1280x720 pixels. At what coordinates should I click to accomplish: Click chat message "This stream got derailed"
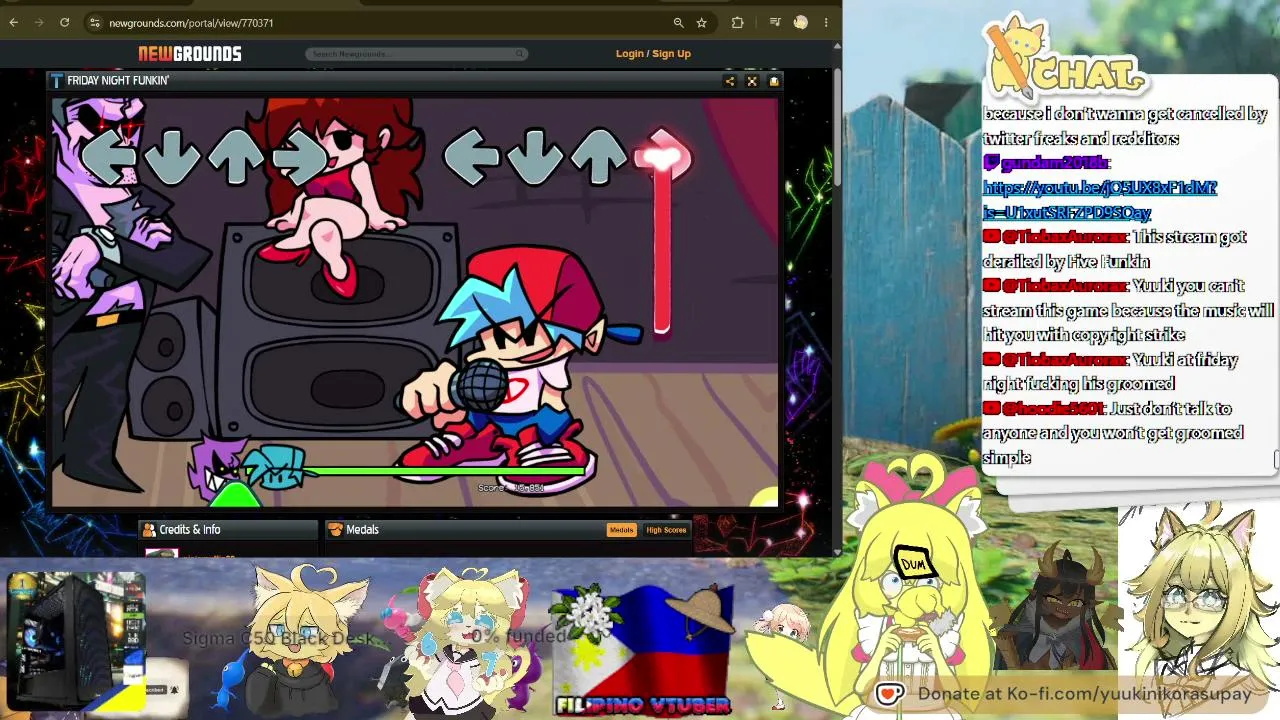[1115, 249]
